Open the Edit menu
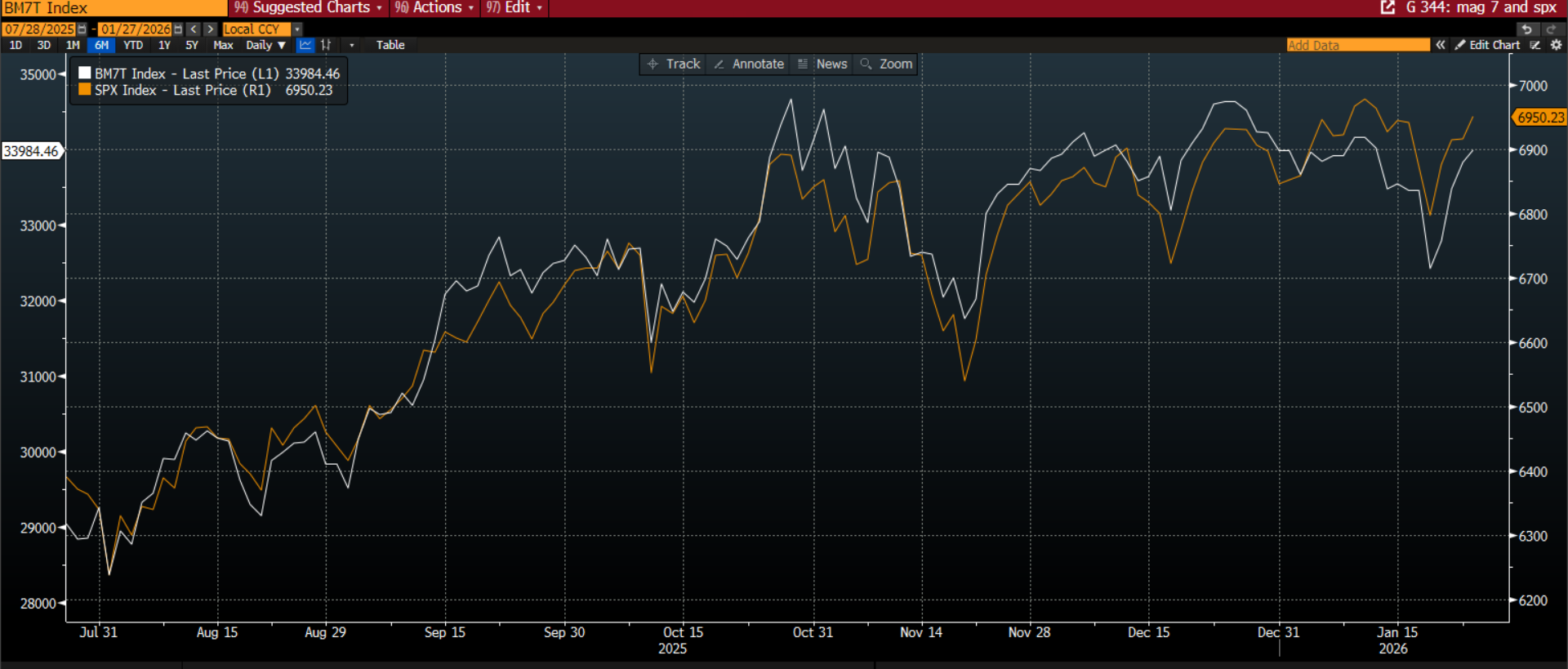 (514, 7)
